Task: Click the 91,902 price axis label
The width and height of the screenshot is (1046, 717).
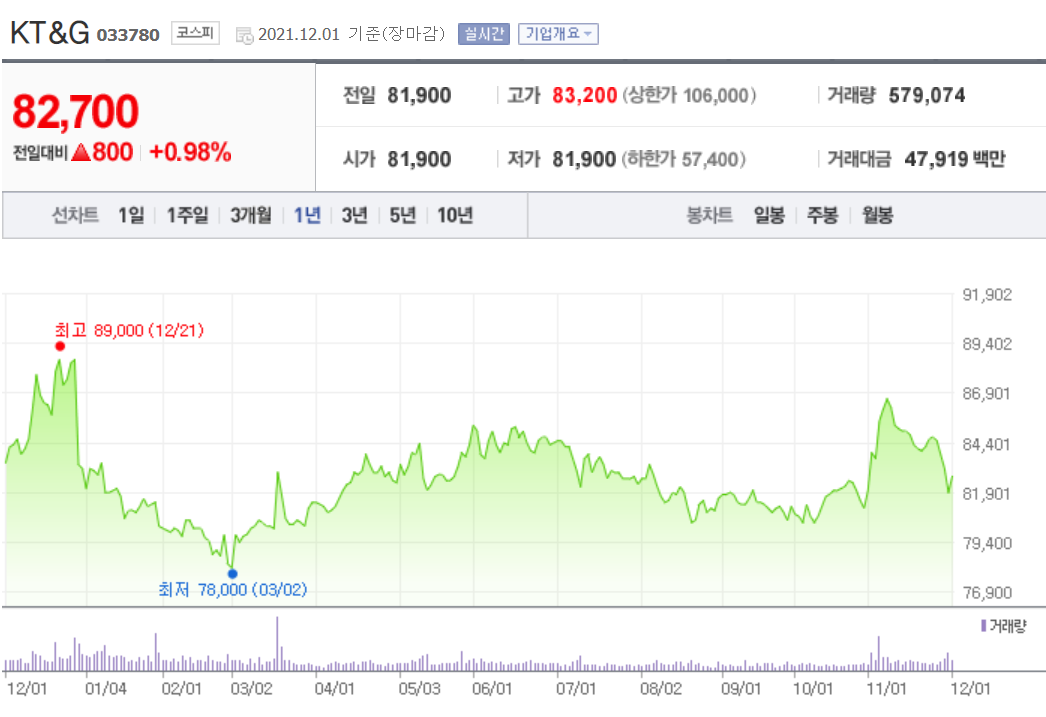Action: click(987, 295)
